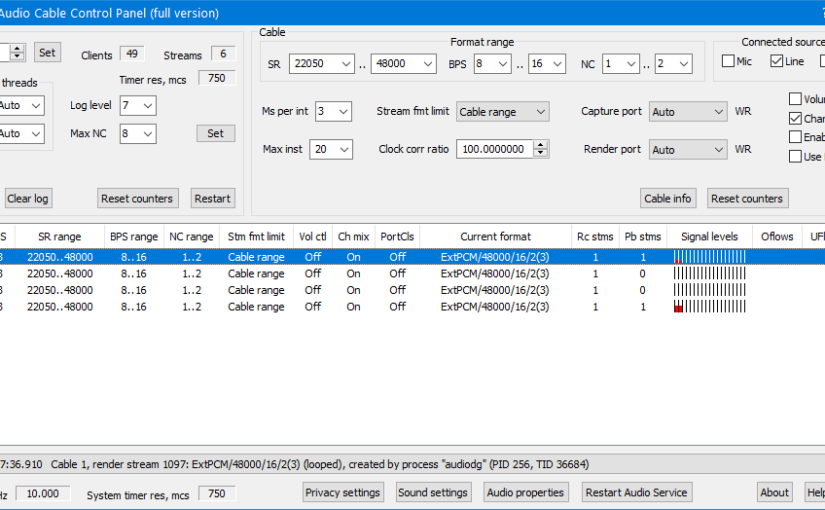Click the Clear log button
The width and height of the screenshot is (825, 510).
(x=27, y=198)
